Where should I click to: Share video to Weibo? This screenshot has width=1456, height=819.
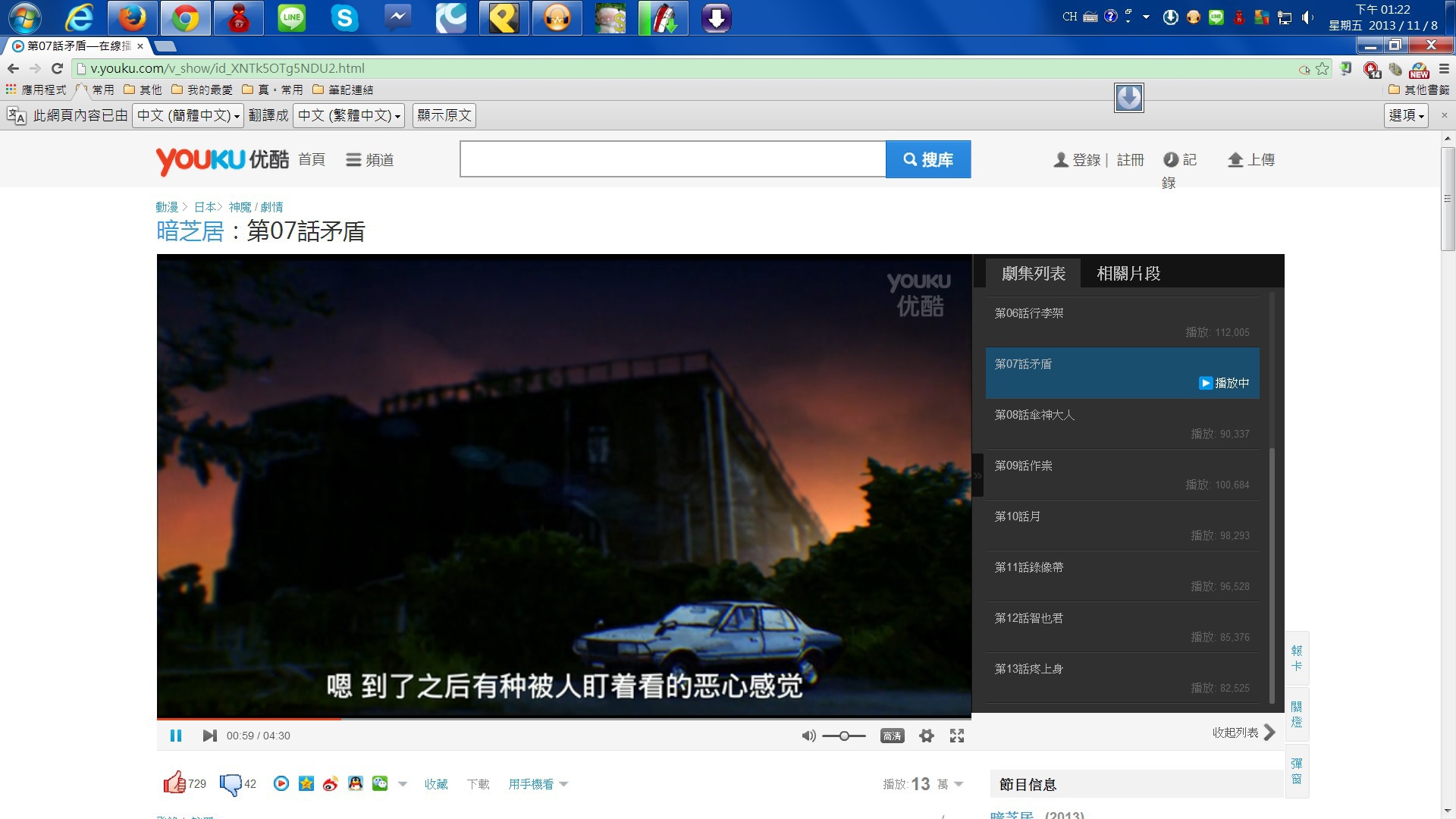click(x=330, y=784)
